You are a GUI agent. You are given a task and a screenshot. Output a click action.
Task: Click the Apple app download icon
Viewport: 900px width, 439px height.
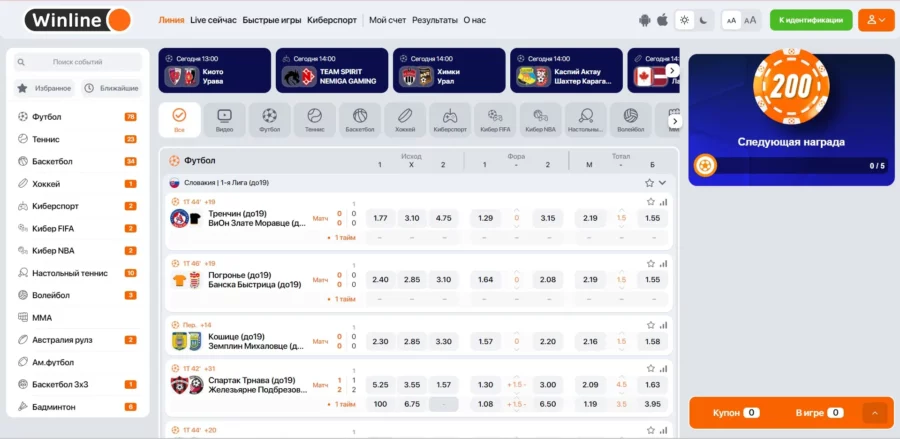tap(661, 20)
